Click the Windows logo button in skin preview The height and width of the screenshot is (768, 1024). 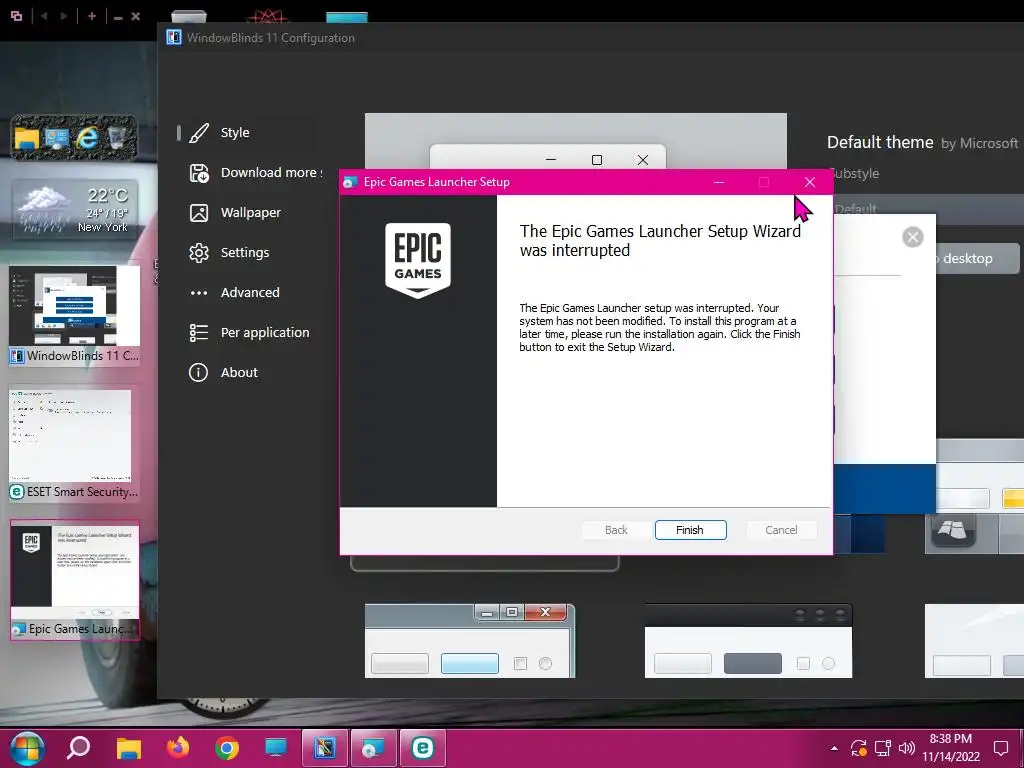(952, 530)
